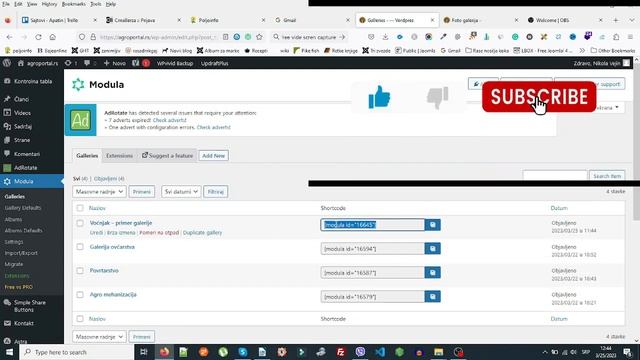640x360 pixels.
Task: Click Novo in the admin bar
Action: 115,63
